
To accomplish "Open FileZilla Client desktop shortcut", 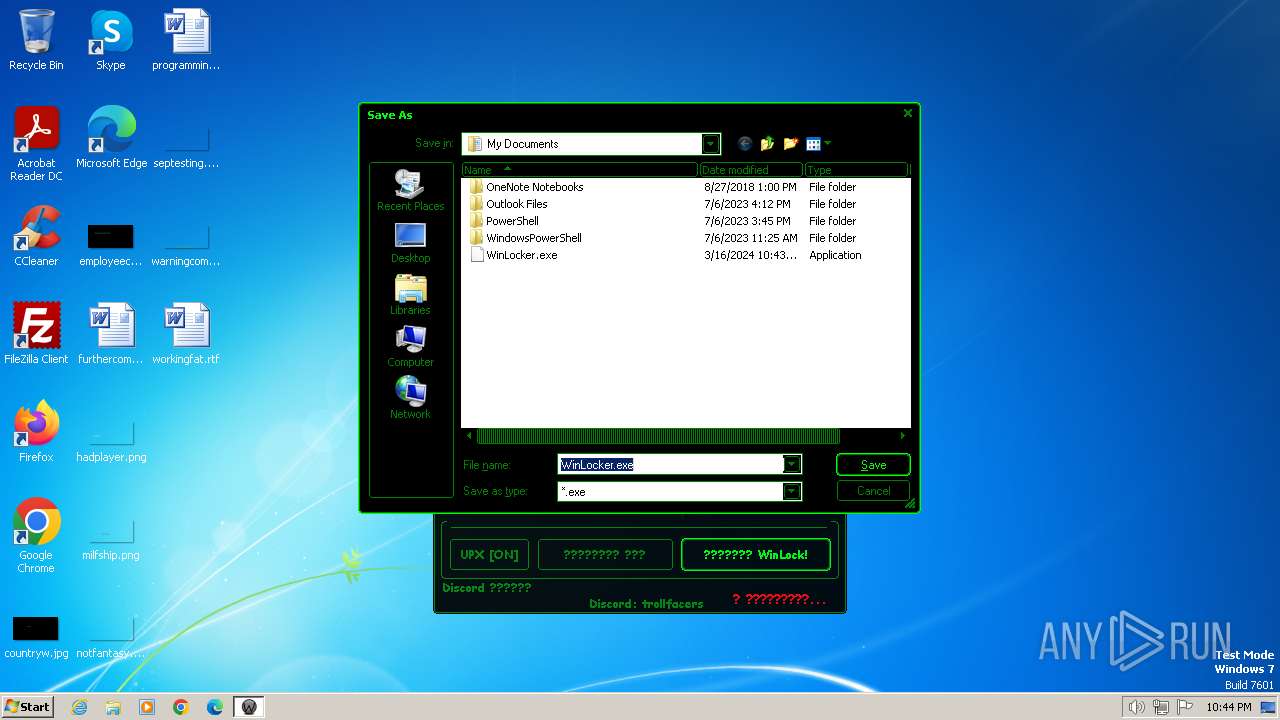I will coord(36,333).
